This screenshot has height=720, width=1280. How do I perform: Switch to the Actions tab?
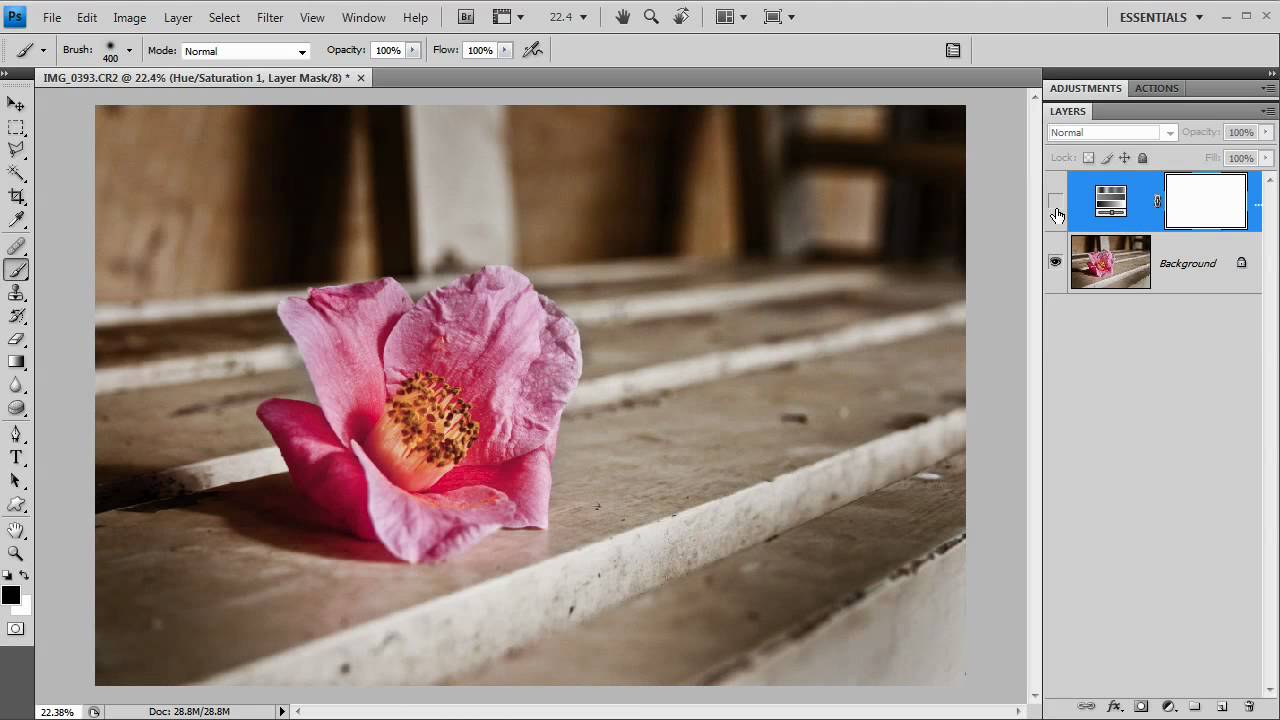coord(1157,88)
